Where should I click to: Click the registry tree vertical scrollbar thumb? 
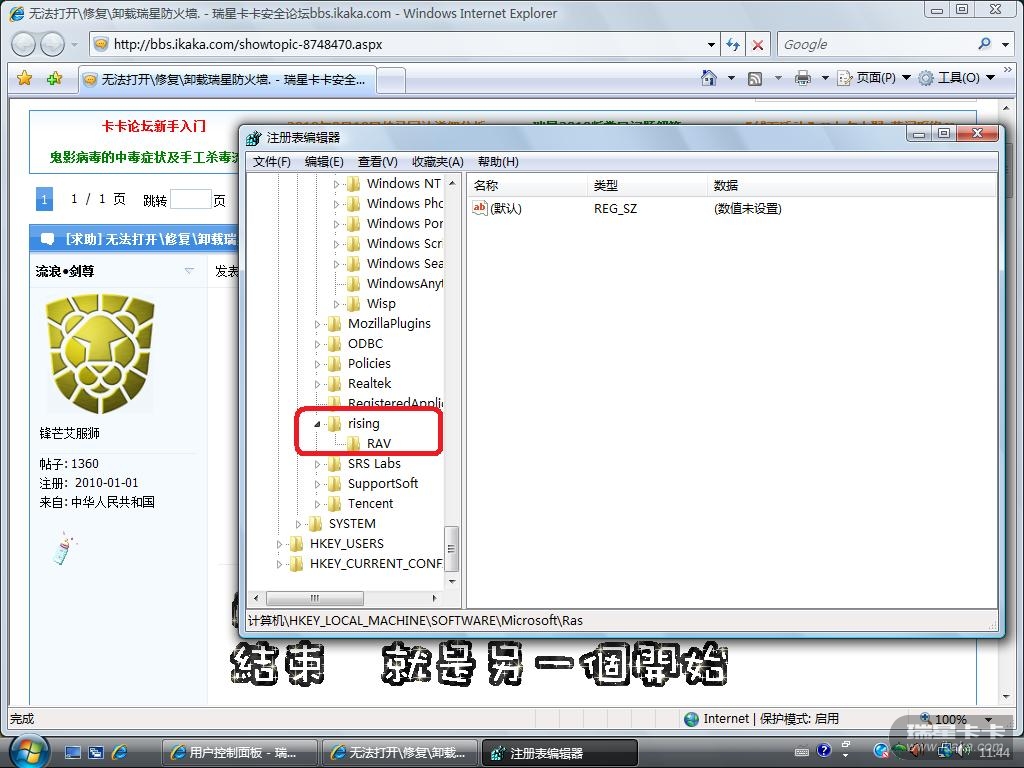point(451,549)
